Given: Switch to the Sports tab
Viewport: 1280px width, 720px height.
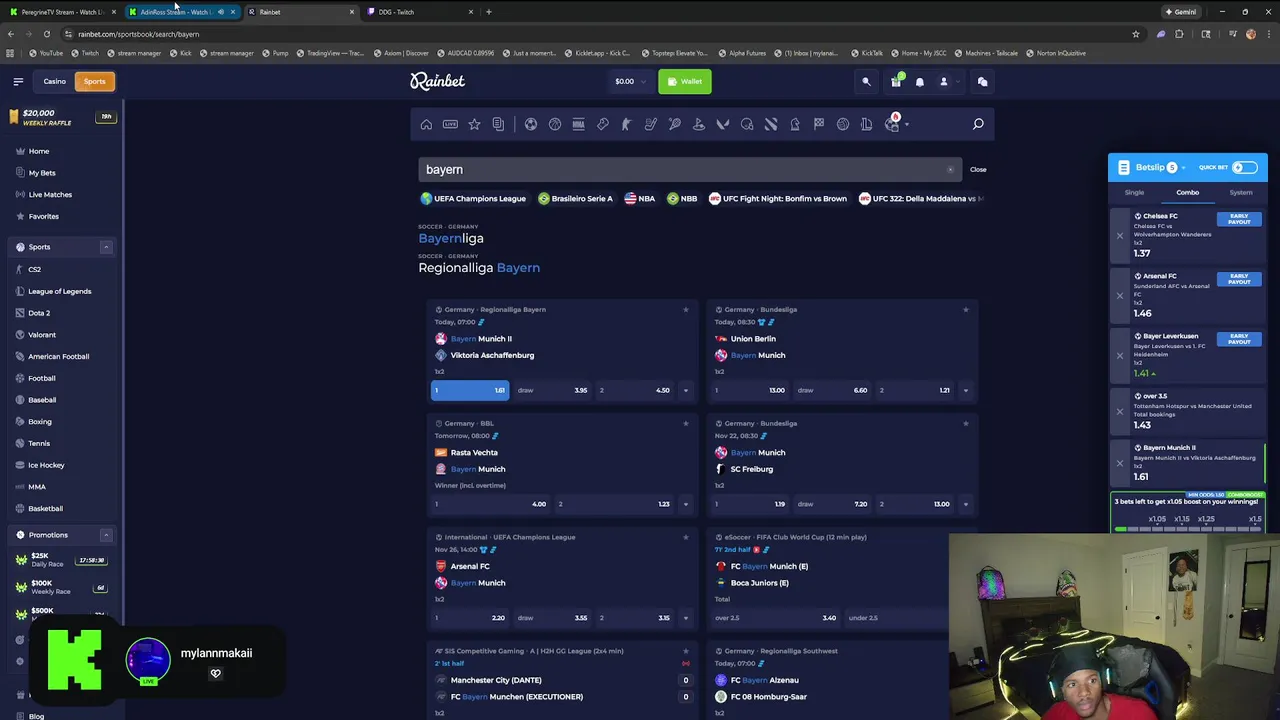Looking at the screenshot, I should [94, 81].
